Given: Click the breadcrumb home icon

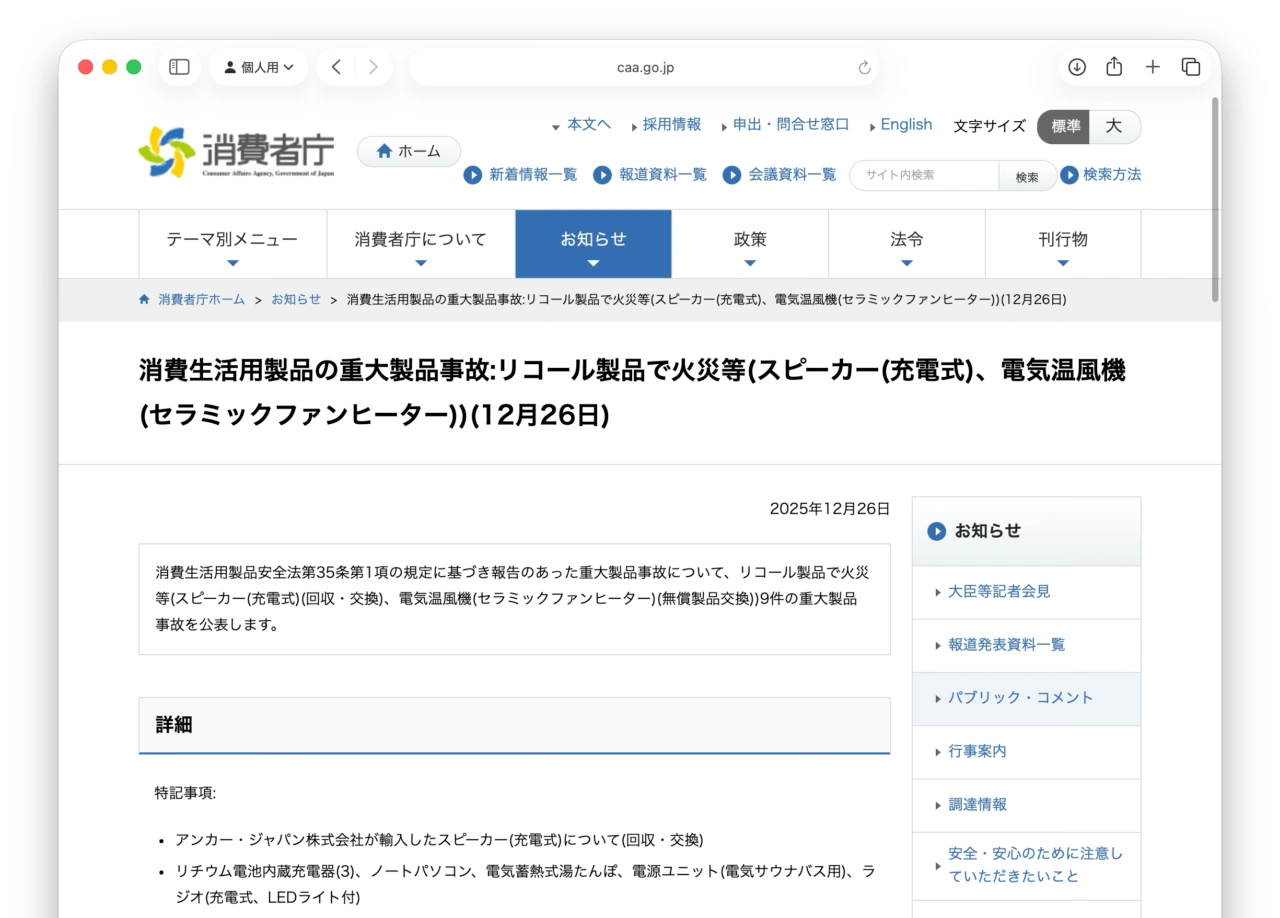Looking at the screenshot, I should pyautogui.click(x=143, y=298).
